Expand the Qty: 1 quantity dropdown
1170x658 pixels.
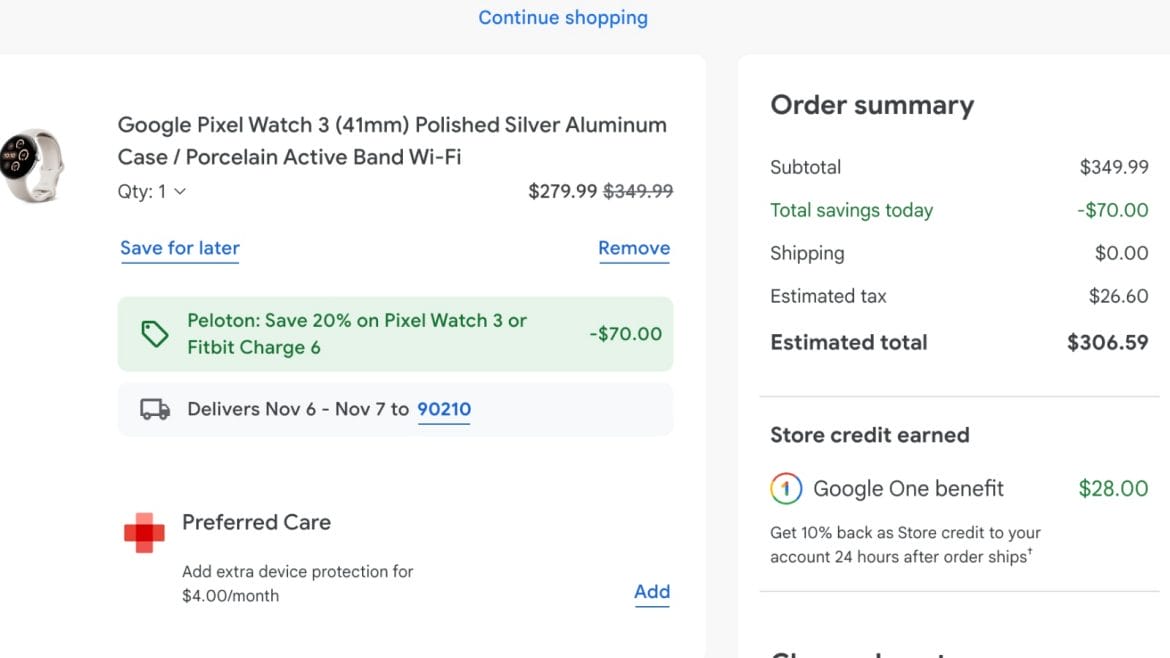coord(152,191)
